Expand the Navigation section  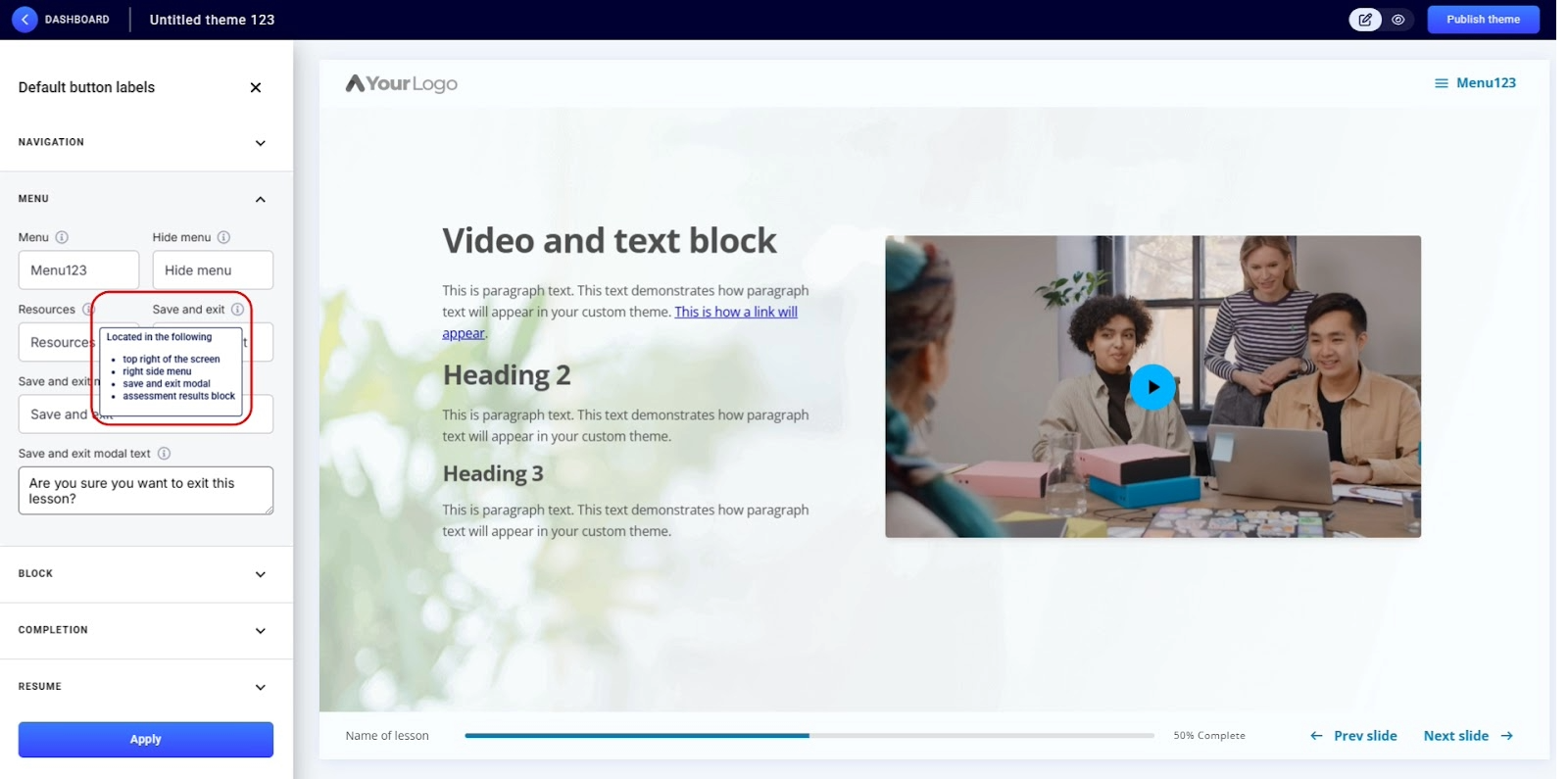click(x=260, y=143)
